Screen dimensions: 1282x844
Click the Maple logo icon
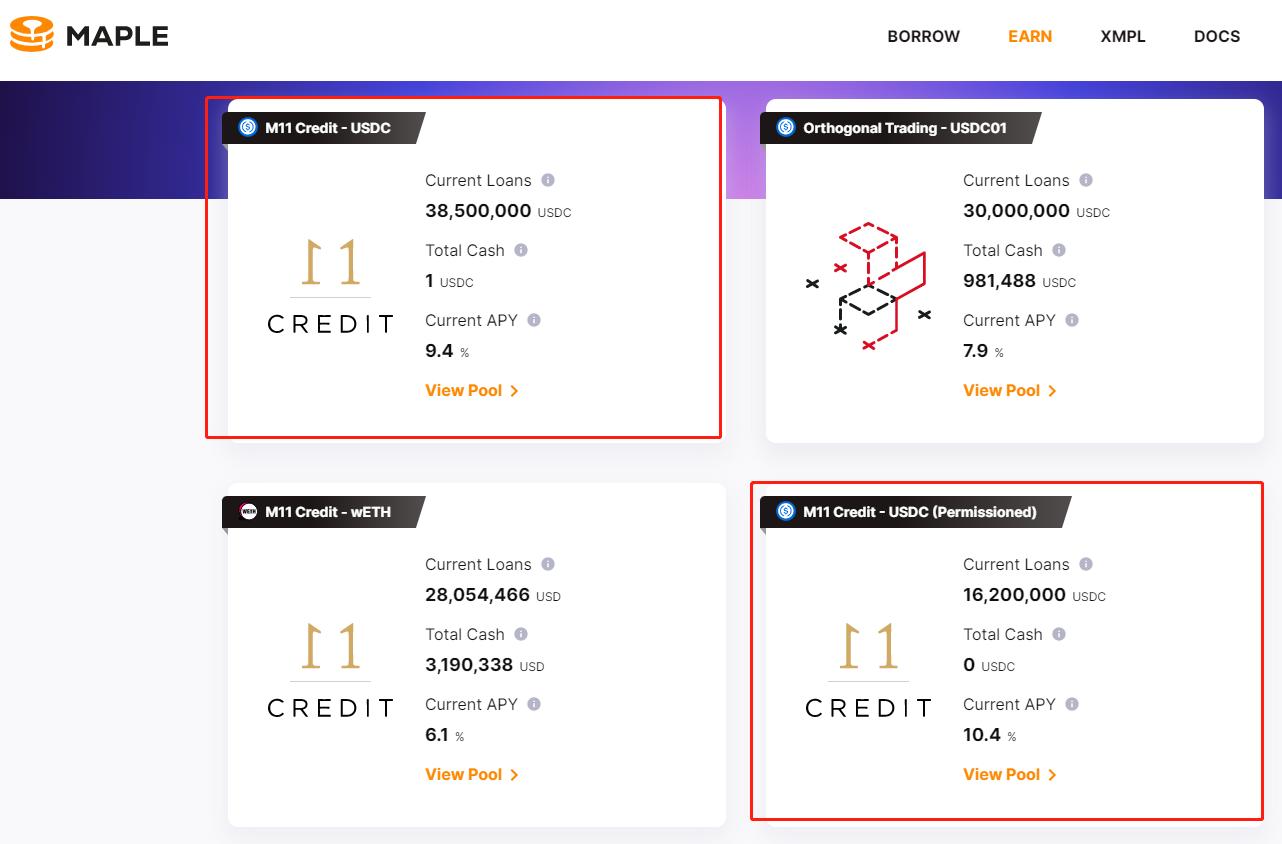click(31, 35)
